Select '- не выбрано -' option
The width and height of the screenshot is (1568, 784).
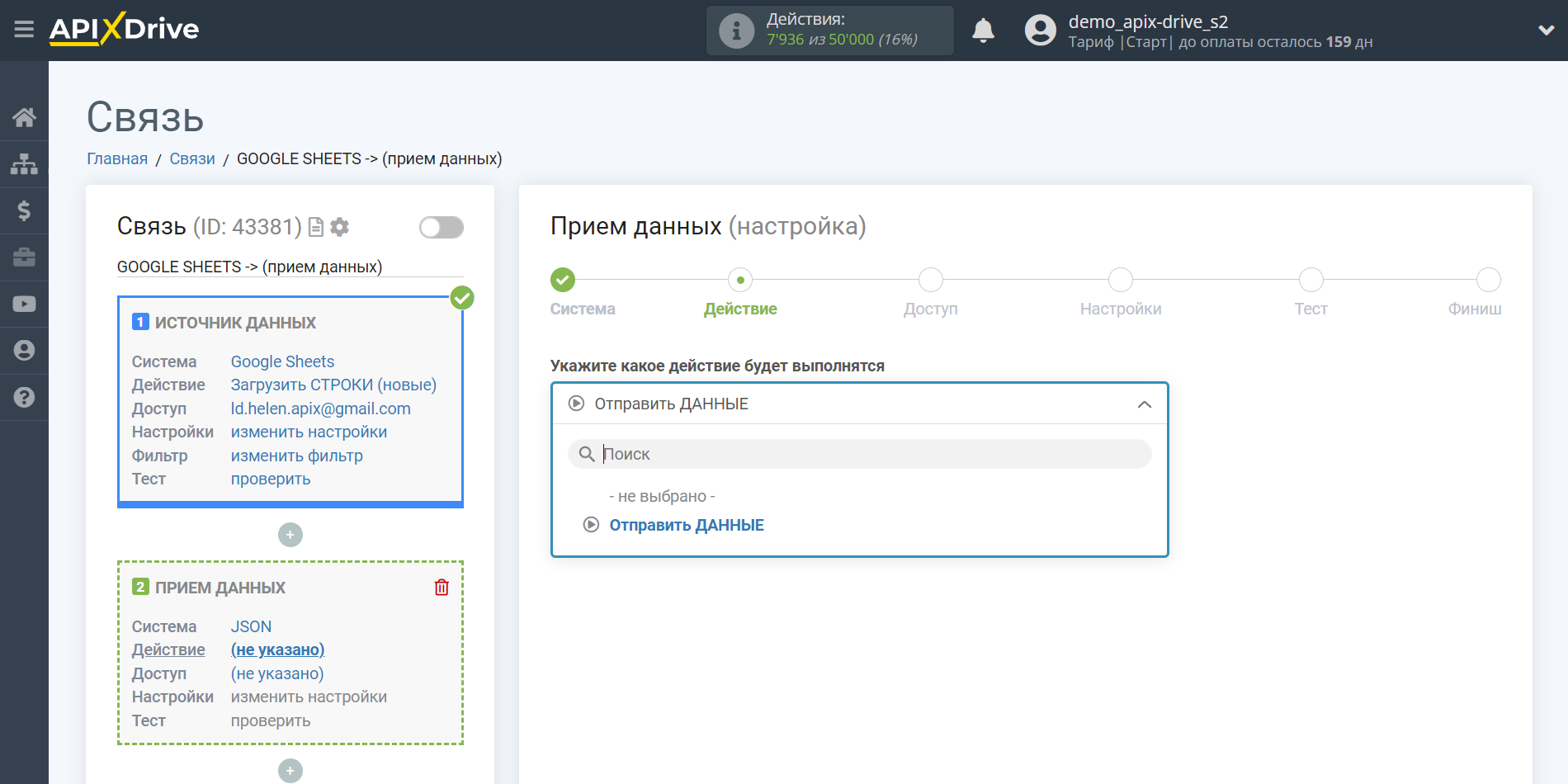[x=662, y=496]
